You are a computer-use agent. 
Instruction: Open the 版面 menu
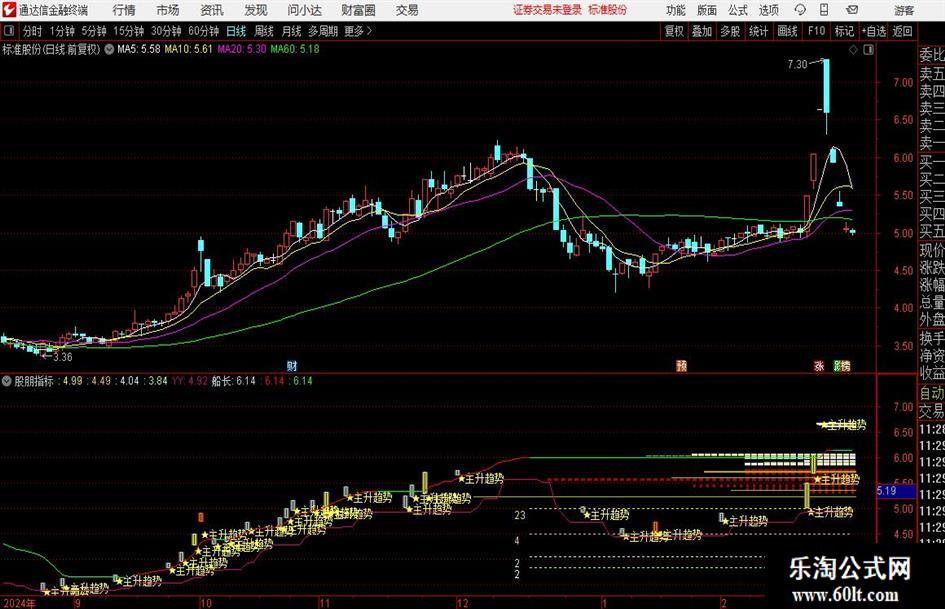pos(707,10)
